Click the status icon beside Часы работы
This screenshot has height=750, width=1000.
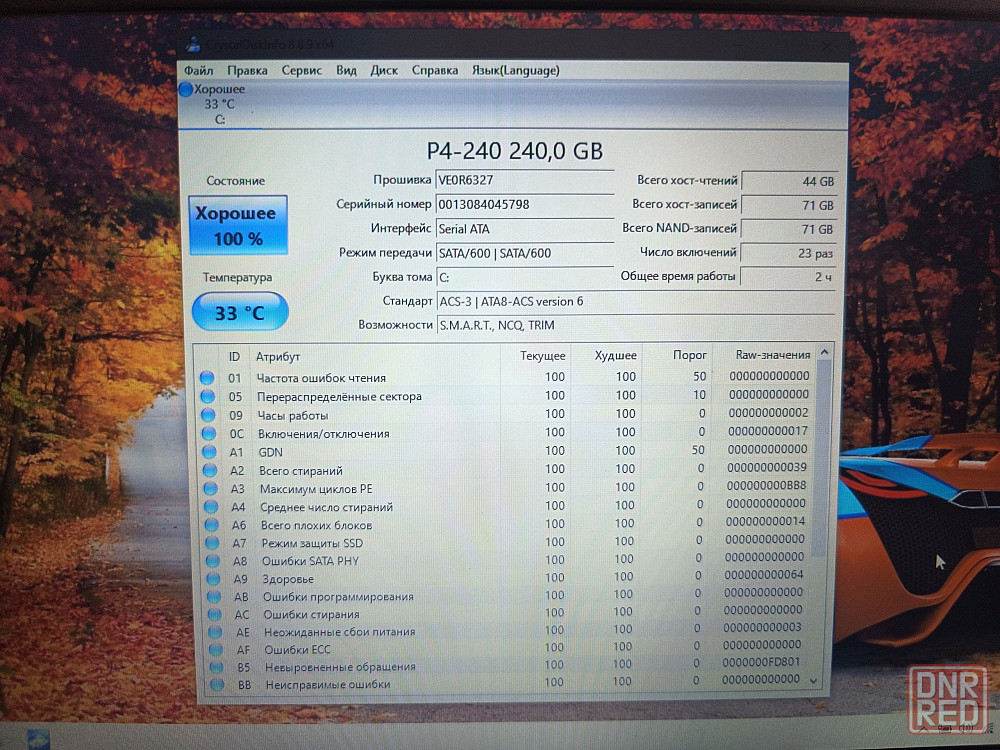coord(207,414)
